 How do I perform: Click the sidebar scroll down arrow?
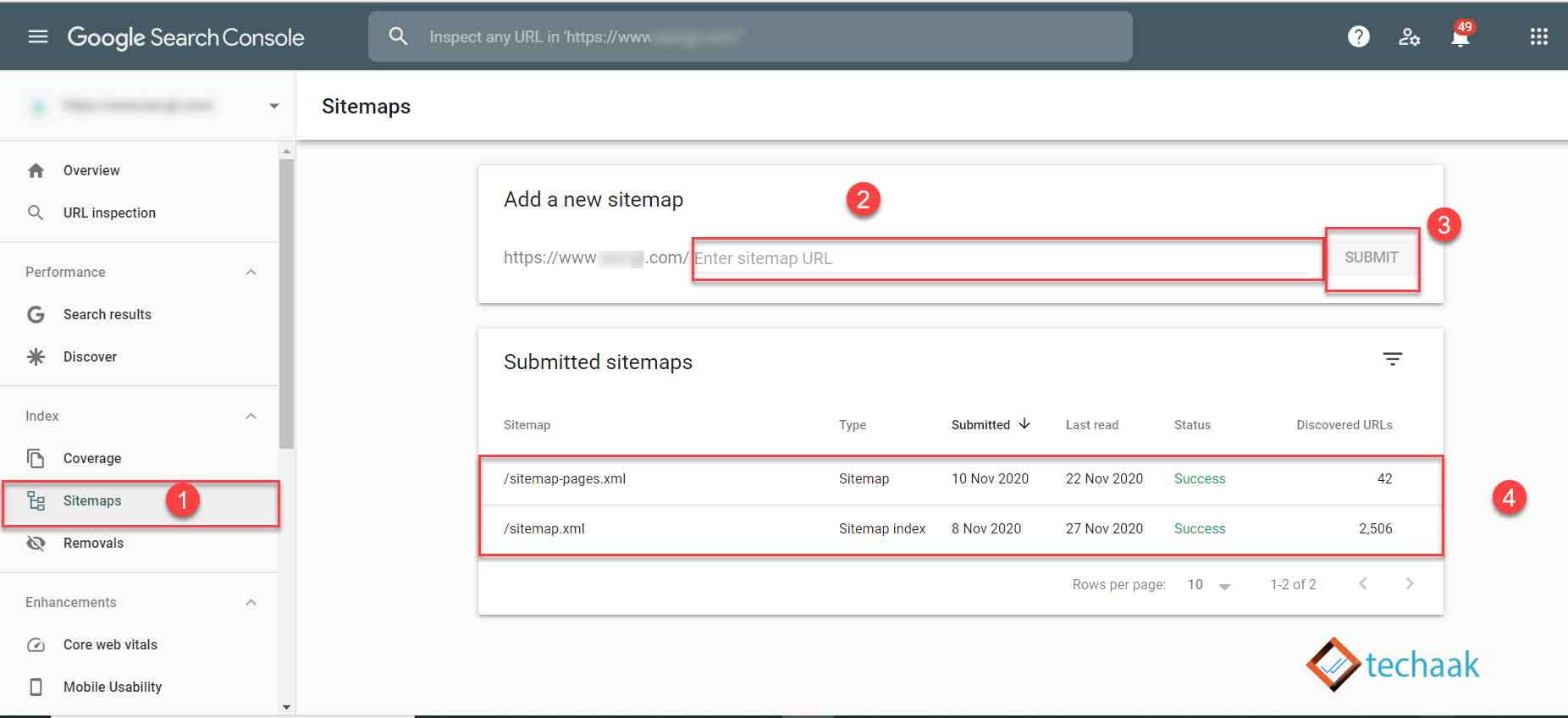pyautogui.click(x=286, y=707)
